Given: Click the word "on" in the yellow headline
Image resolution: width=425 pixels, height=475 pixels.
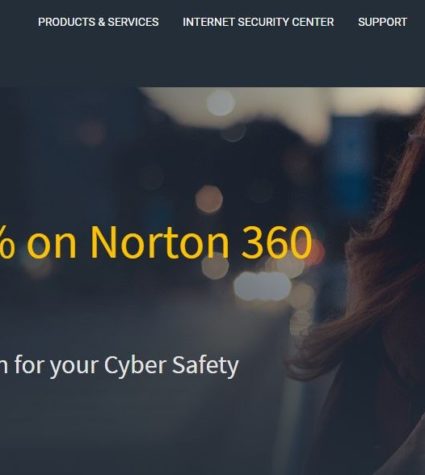Looking at the screenshot, I should [x=51, y=247].
